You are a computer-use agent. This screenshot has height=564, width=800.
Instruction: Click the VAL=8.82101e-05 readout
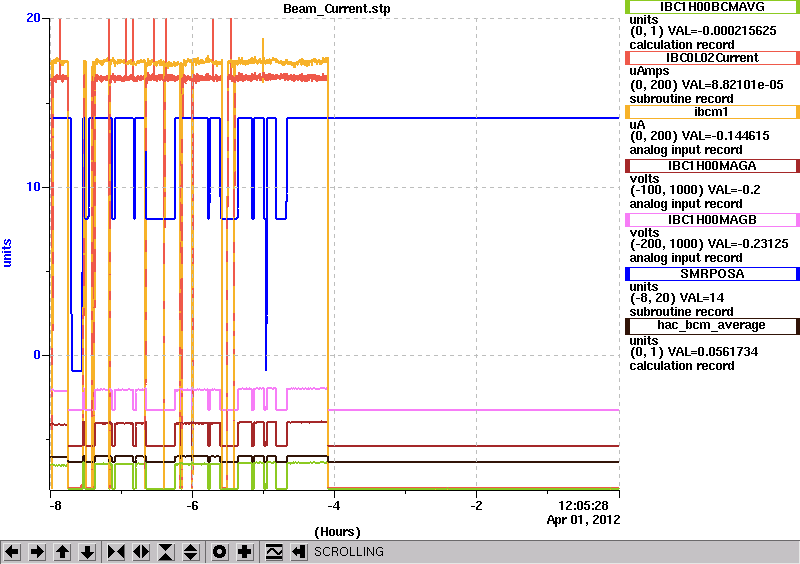[x=732, y=85]
